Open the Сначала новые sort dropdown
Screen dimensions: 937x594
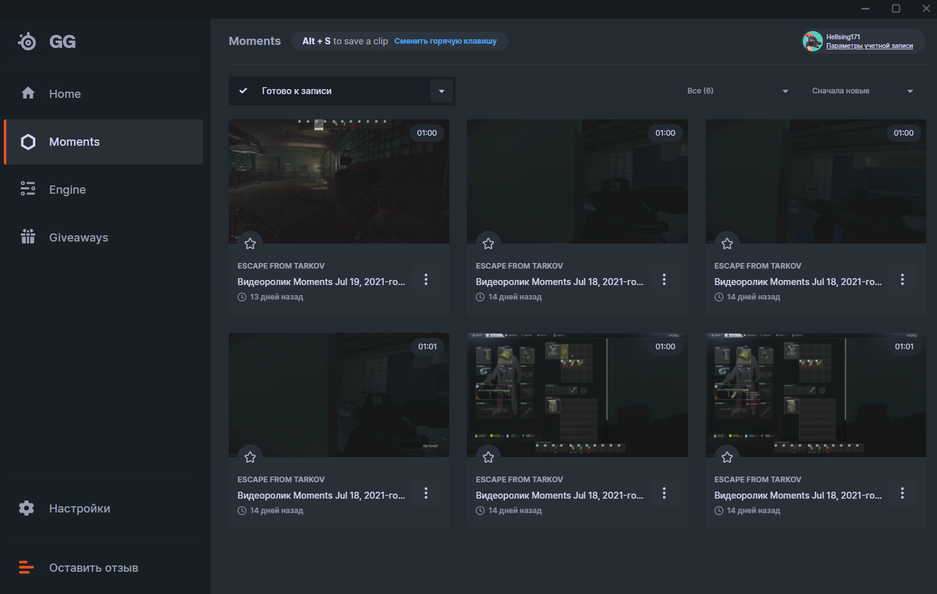point(862,91)
